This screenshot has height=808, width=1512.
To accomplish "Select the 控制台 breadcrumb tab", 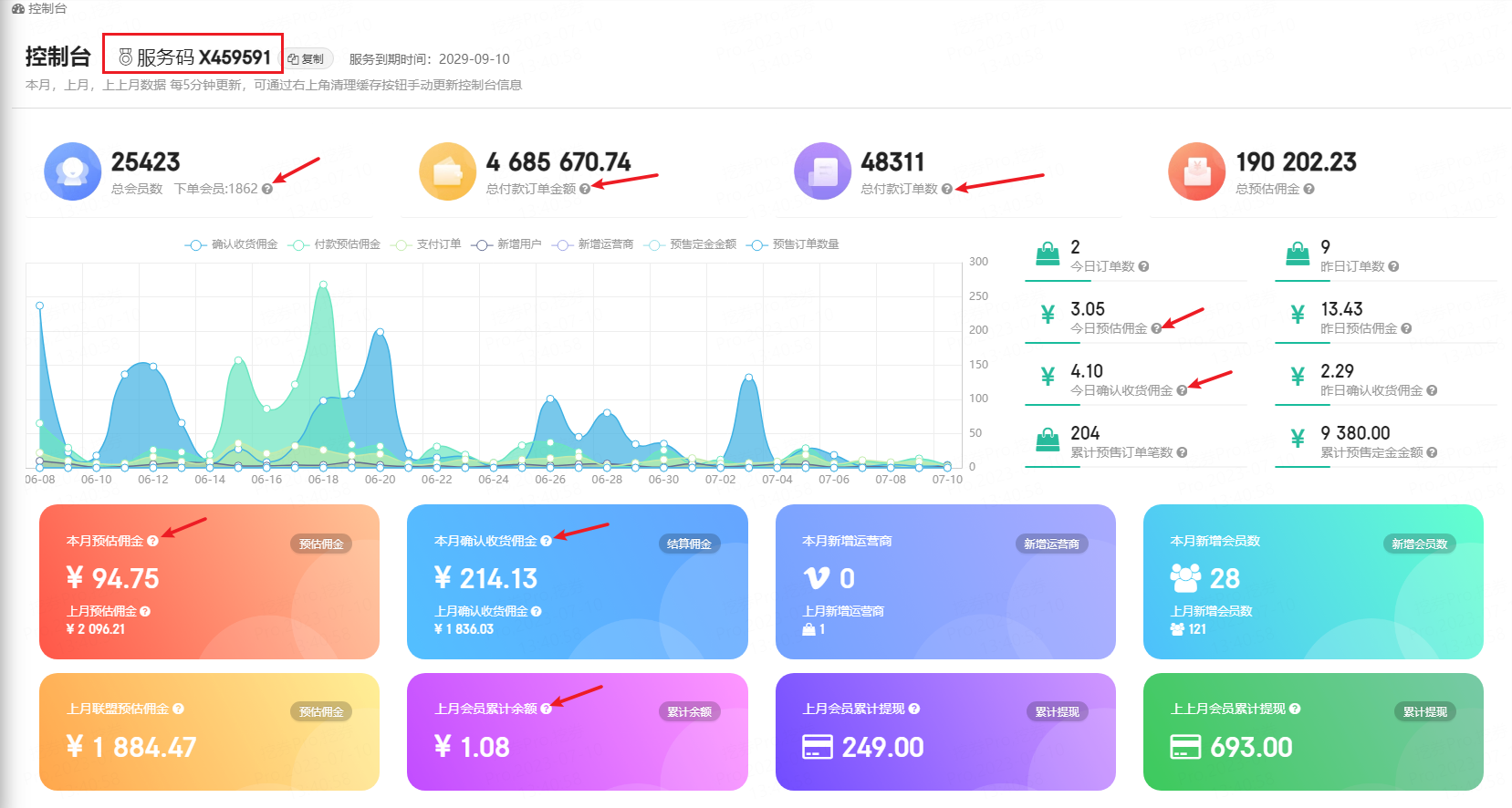I will pos(39,8).
